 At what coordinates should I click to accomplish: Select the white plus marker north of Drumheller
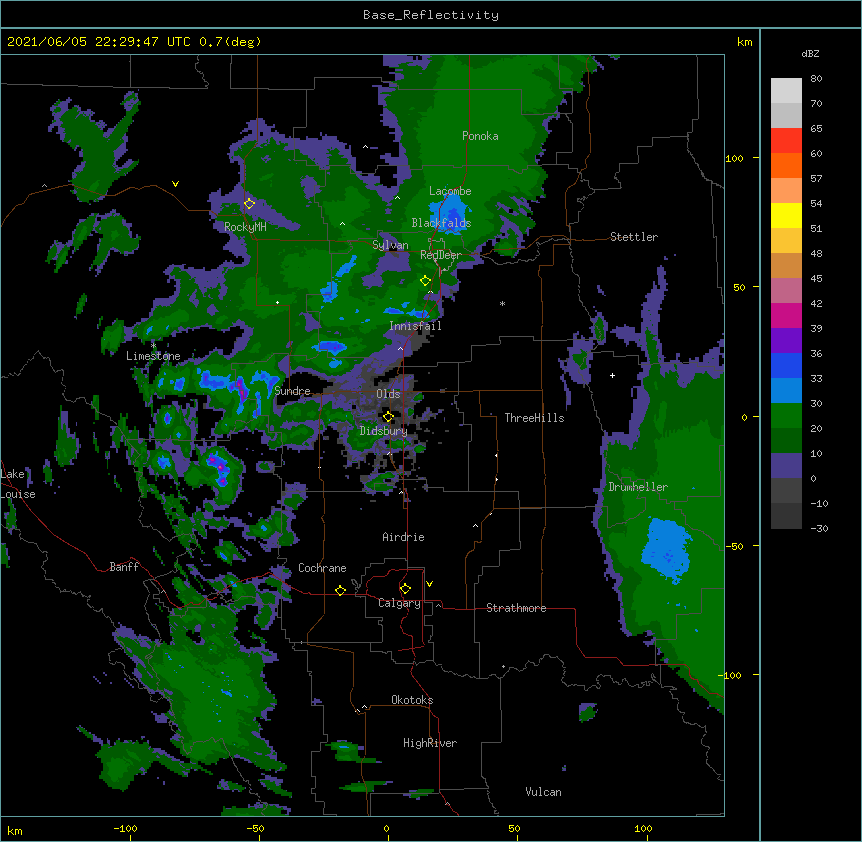[612, 375]
